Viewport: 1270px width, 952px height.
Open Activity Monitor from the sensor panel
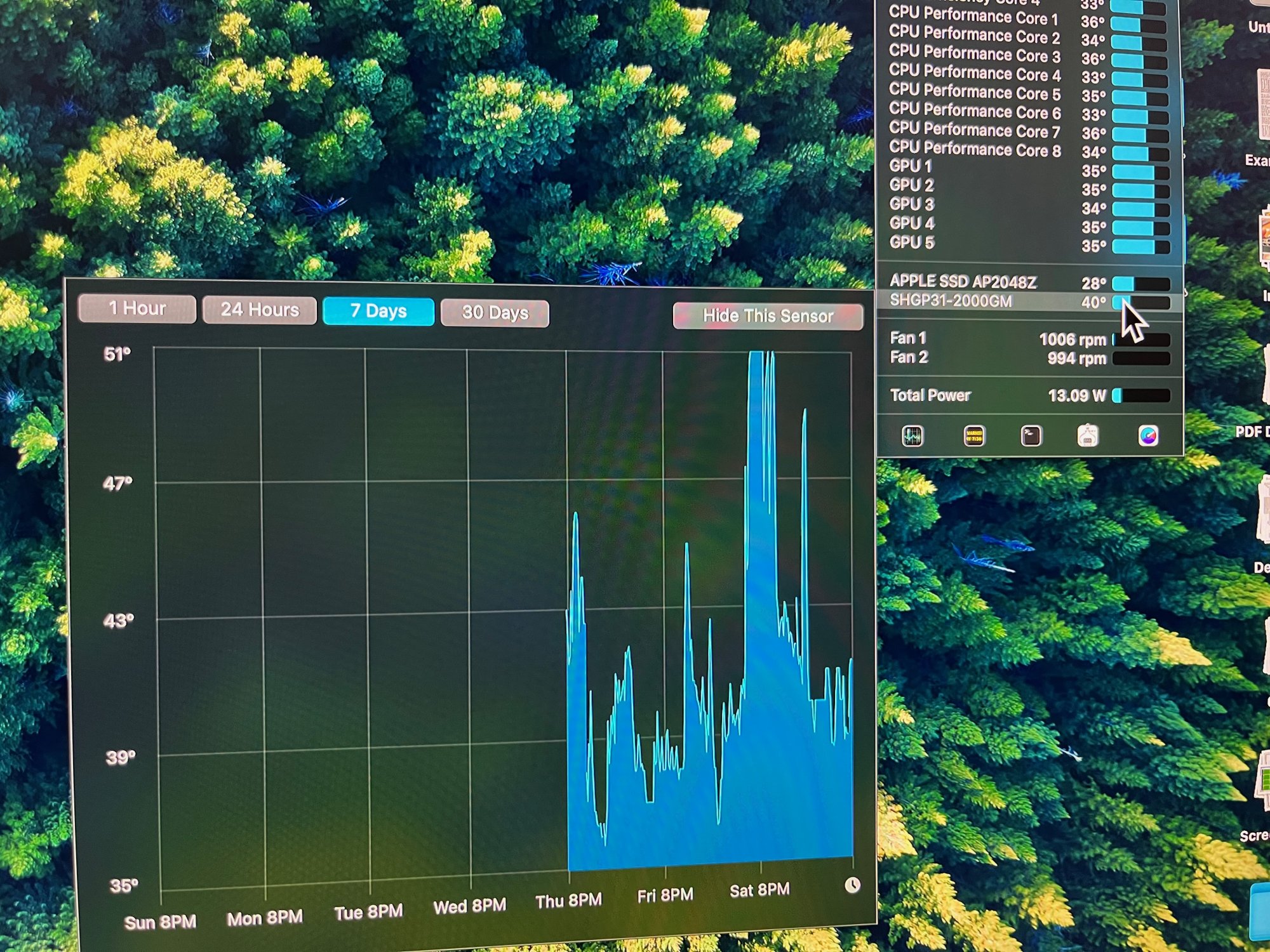click(912, 435)
